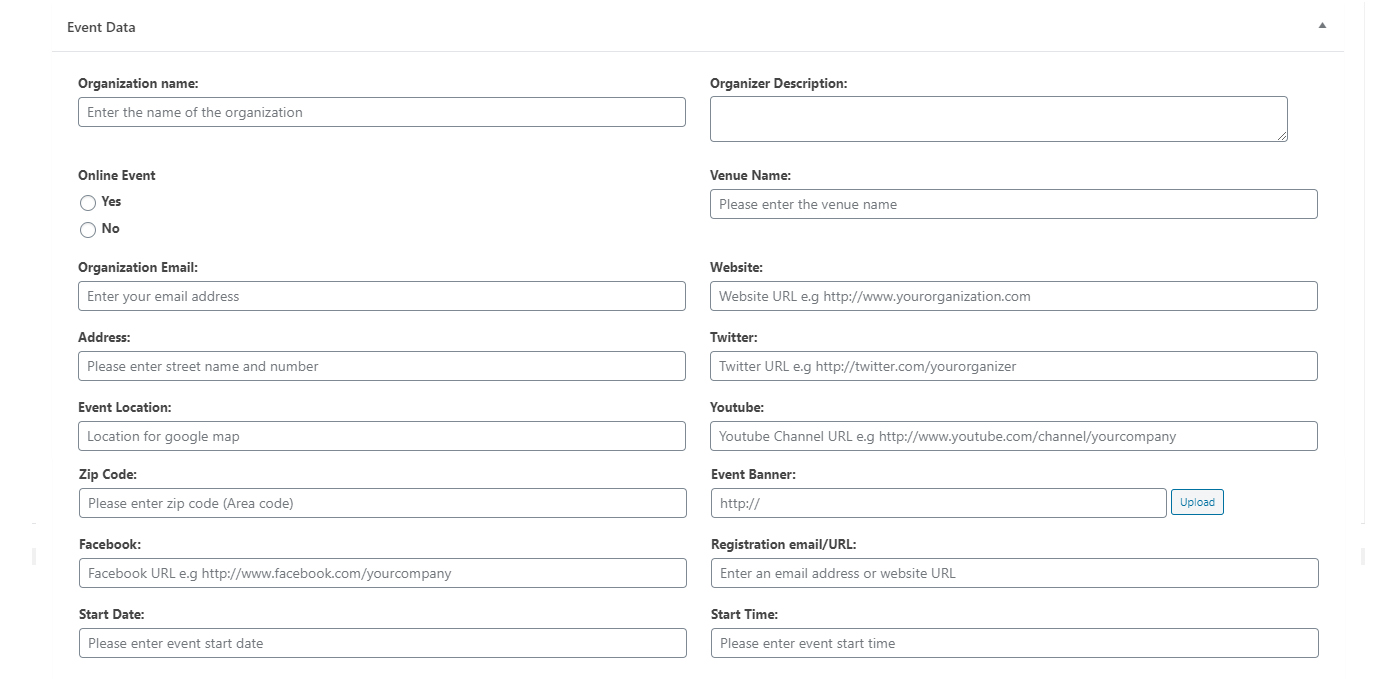The height and width of the screenshot is (679, 1398).
Task: Click the Upload button for Event Banner
Action: [x=1197, y=502]
